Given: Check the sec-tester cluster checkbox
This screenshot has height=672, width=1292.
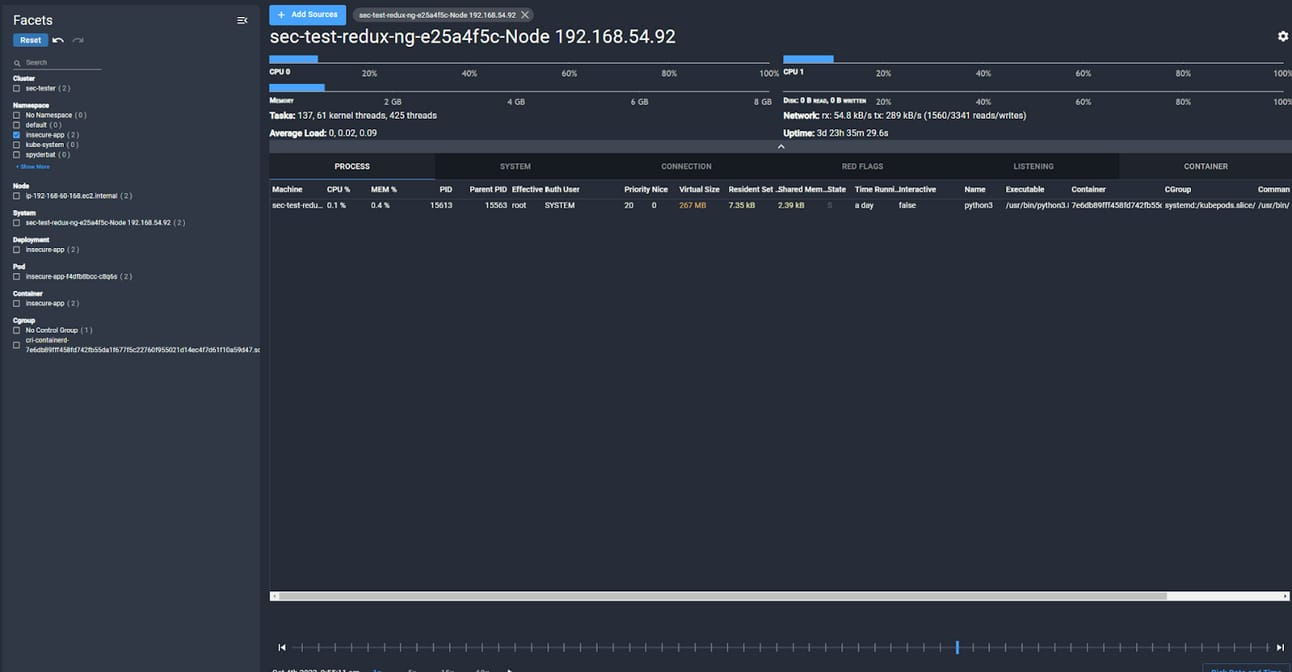Looking at the screenshot, I should point(17,88).
